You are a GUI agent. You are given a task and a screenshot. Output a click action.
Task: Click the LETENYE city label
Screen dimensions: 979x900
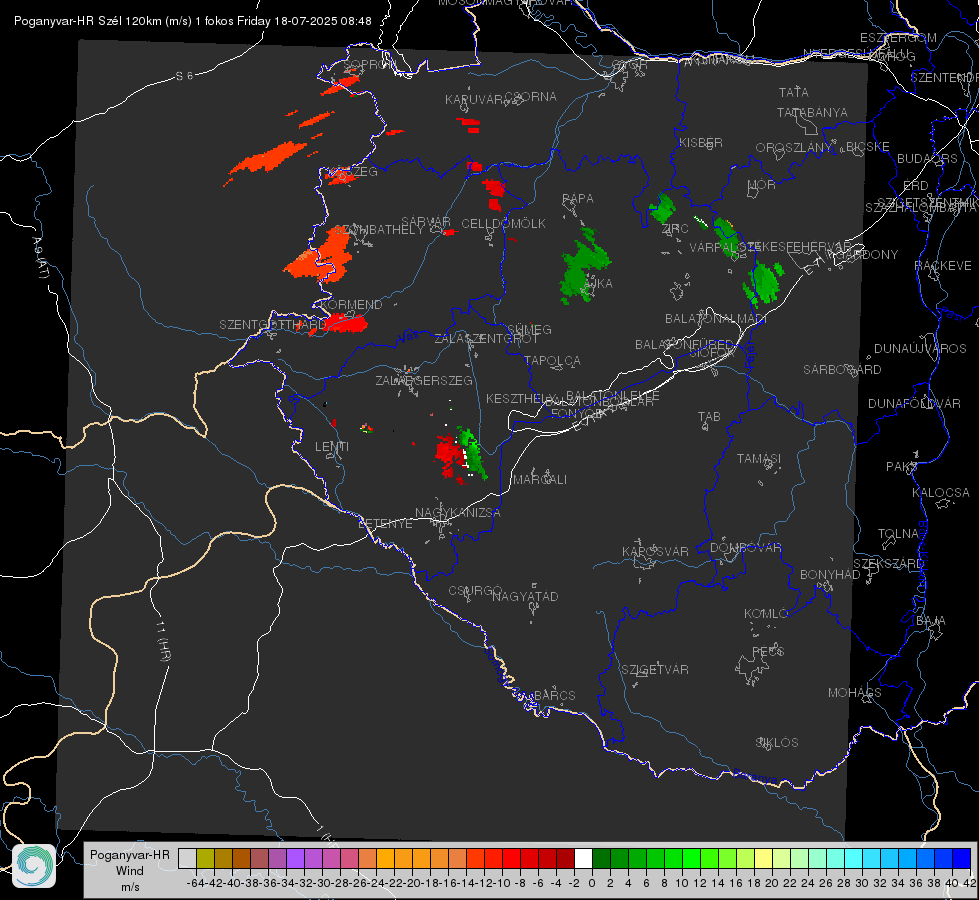[x=385, y=524]
